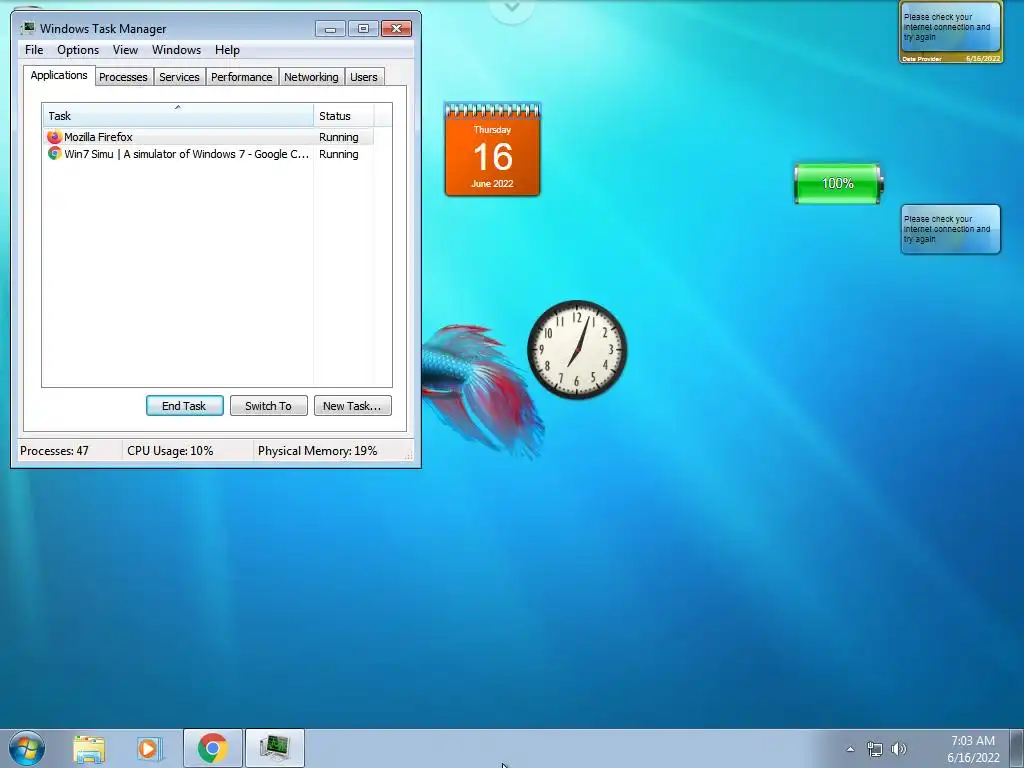Select the Google Chrome task icon
The width and height of the screenshot is (1024, 768).
click(54, 153)
